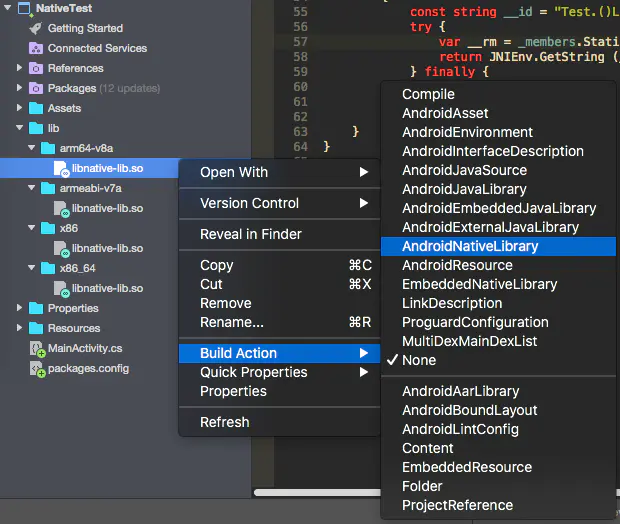Expand the Assets folder
The image size is (620, 524).
point(19,108)
